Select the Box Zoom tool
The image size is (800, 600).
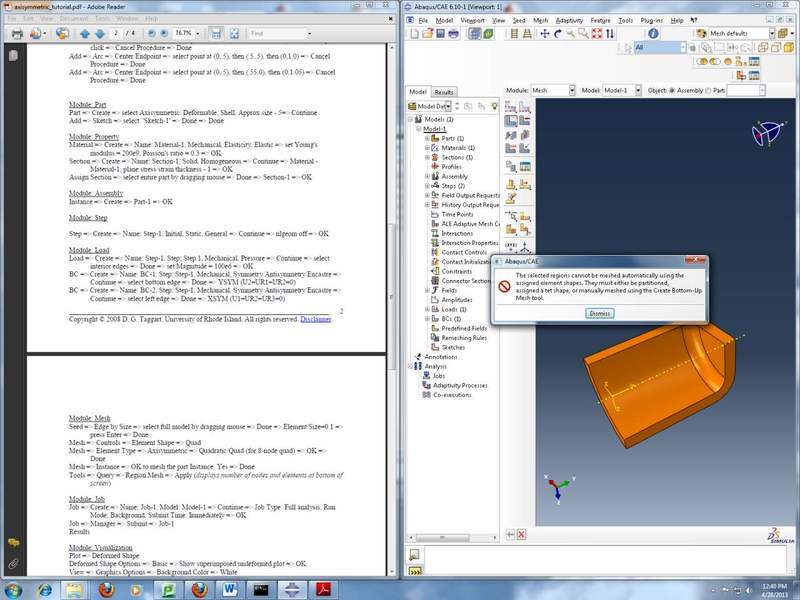tap(583, 34)
